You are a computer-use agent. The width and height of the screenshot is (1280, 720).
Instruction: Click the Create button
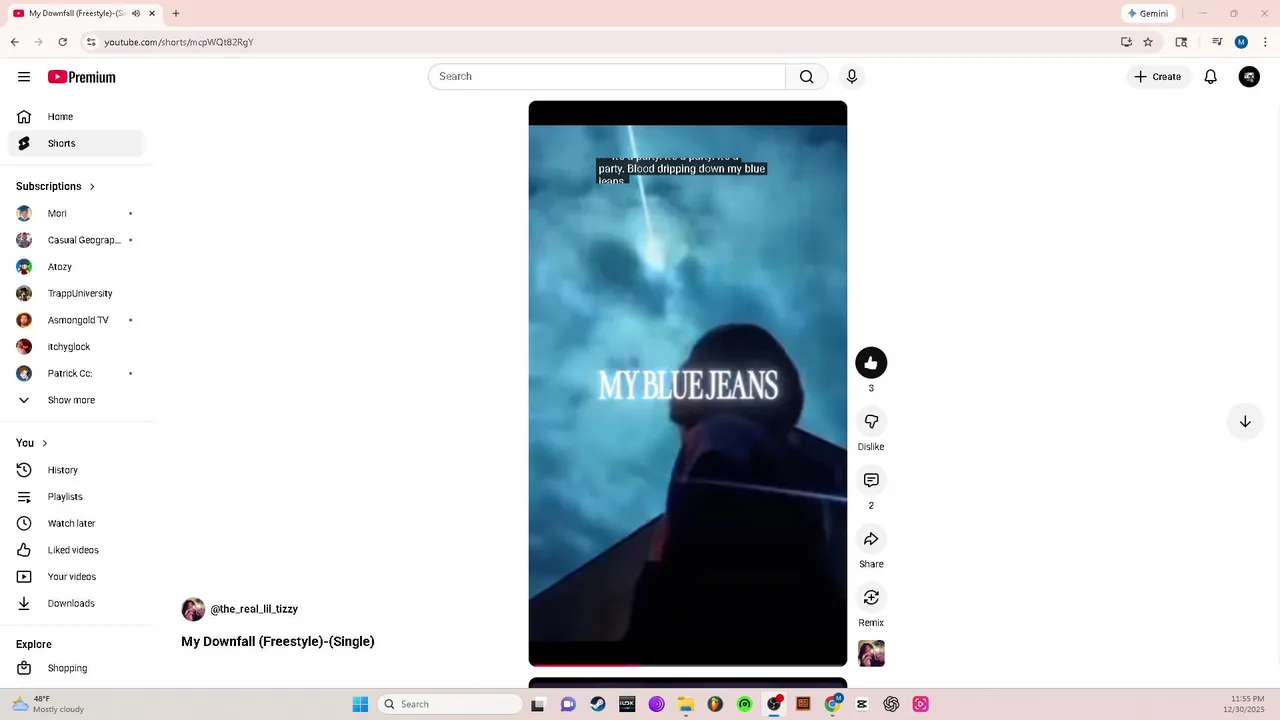click(1158, 77)
